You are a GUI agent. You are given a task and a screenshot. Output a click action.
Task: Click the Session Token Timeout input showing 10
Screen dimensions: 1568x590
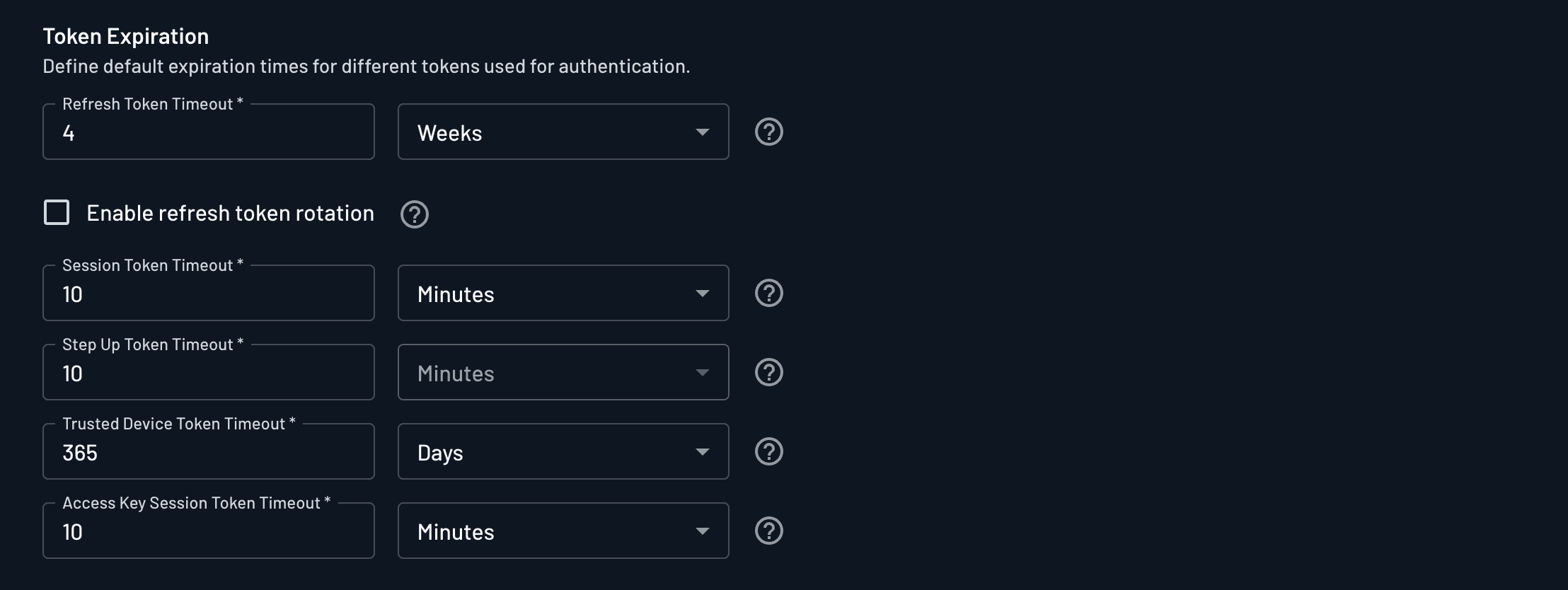coord(209,295)
